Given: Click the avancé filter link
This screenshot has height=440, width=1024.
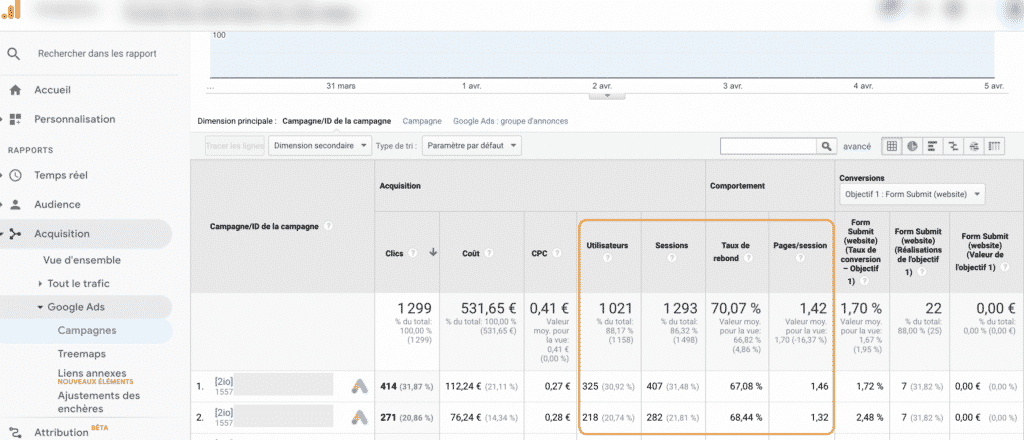Looking at the screenshot, I should click(859, 146).
